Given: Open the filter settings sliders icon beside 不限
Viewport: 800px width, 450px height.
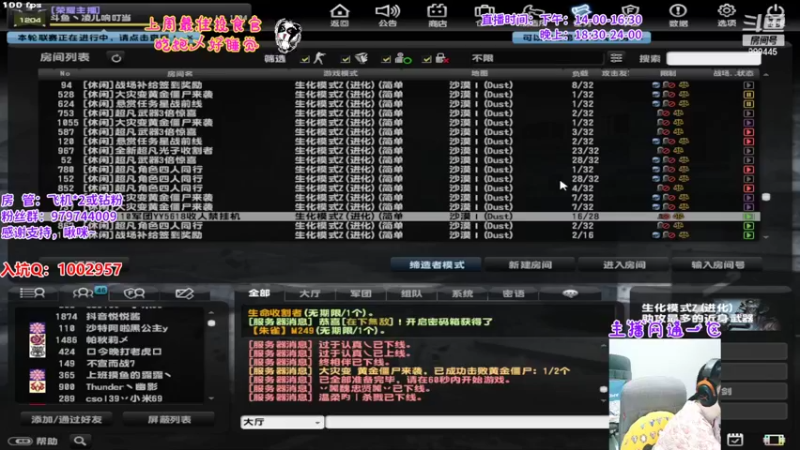Looking at the screenshot, I should [616, 58].
